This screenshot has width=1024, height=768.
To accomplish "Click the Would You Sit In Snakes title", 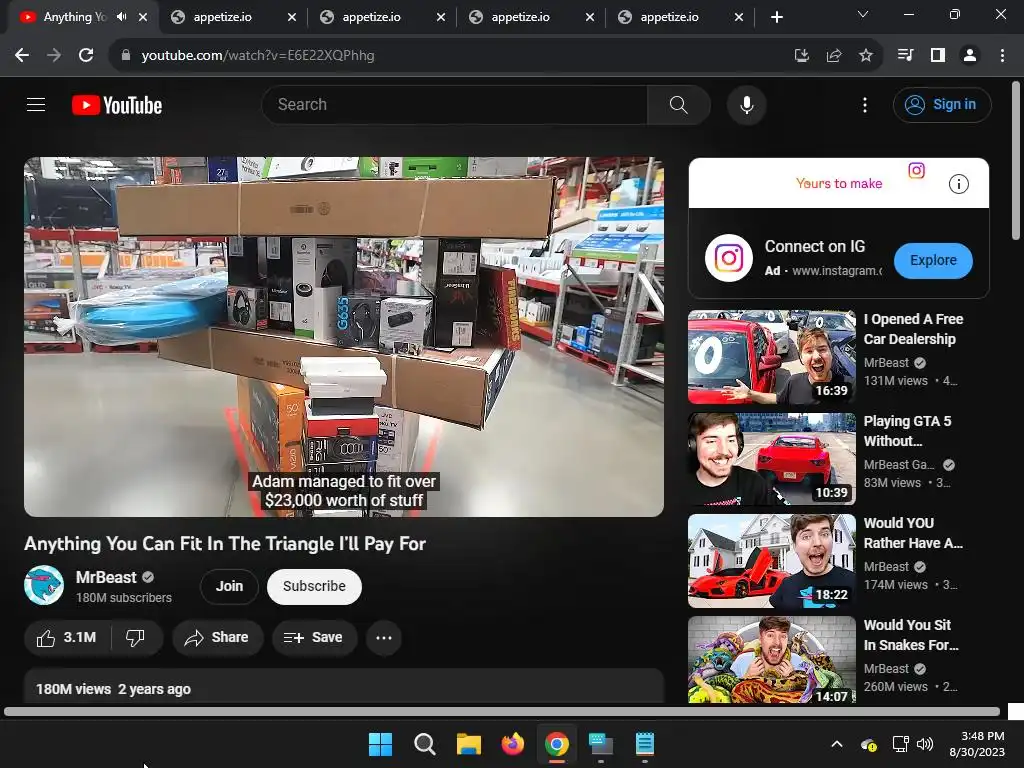I will click(911, 635).
